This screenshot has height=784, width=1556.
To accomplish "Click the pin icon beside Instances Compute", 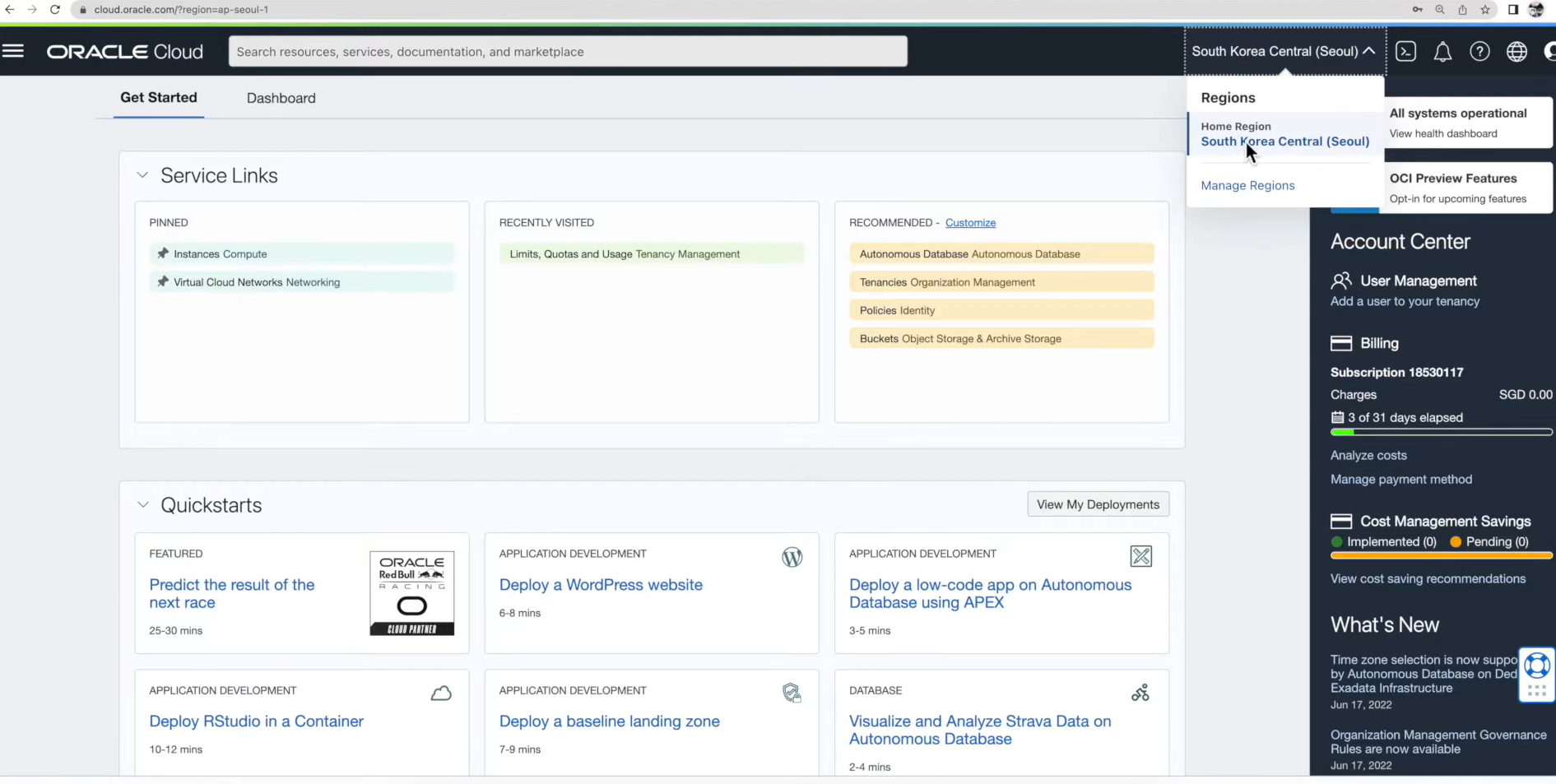I will coord(163,253).
